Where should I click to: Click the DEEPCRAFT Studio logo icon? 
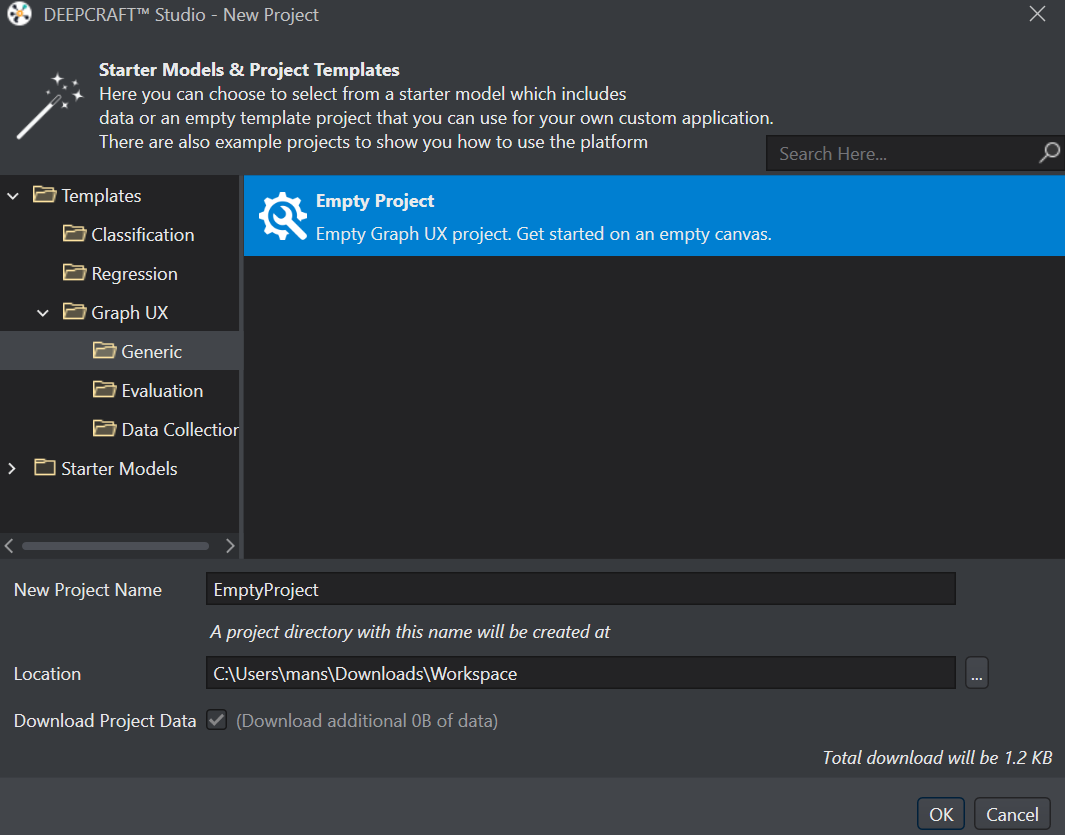coord(19,14)
